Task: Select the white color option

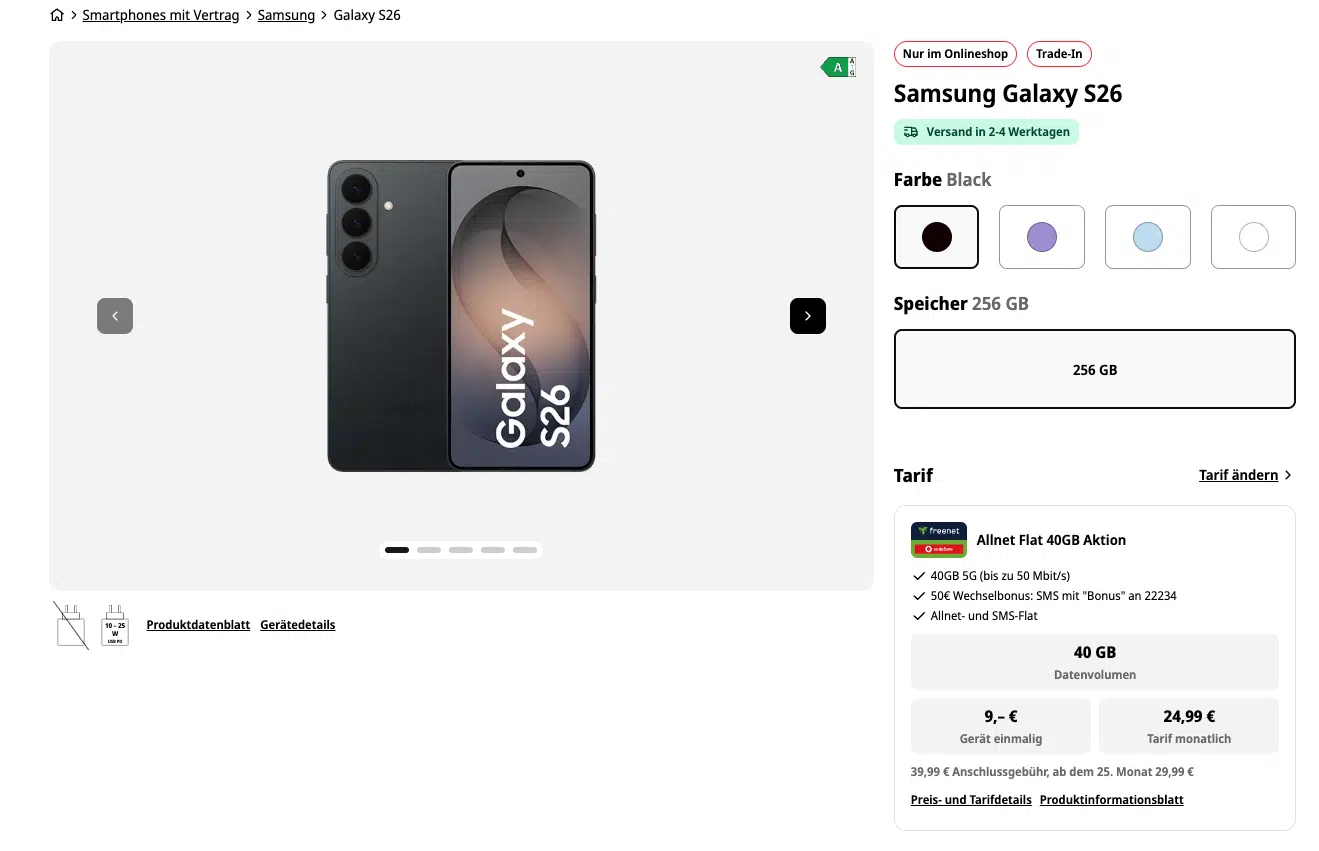Action: [1253, 237]
